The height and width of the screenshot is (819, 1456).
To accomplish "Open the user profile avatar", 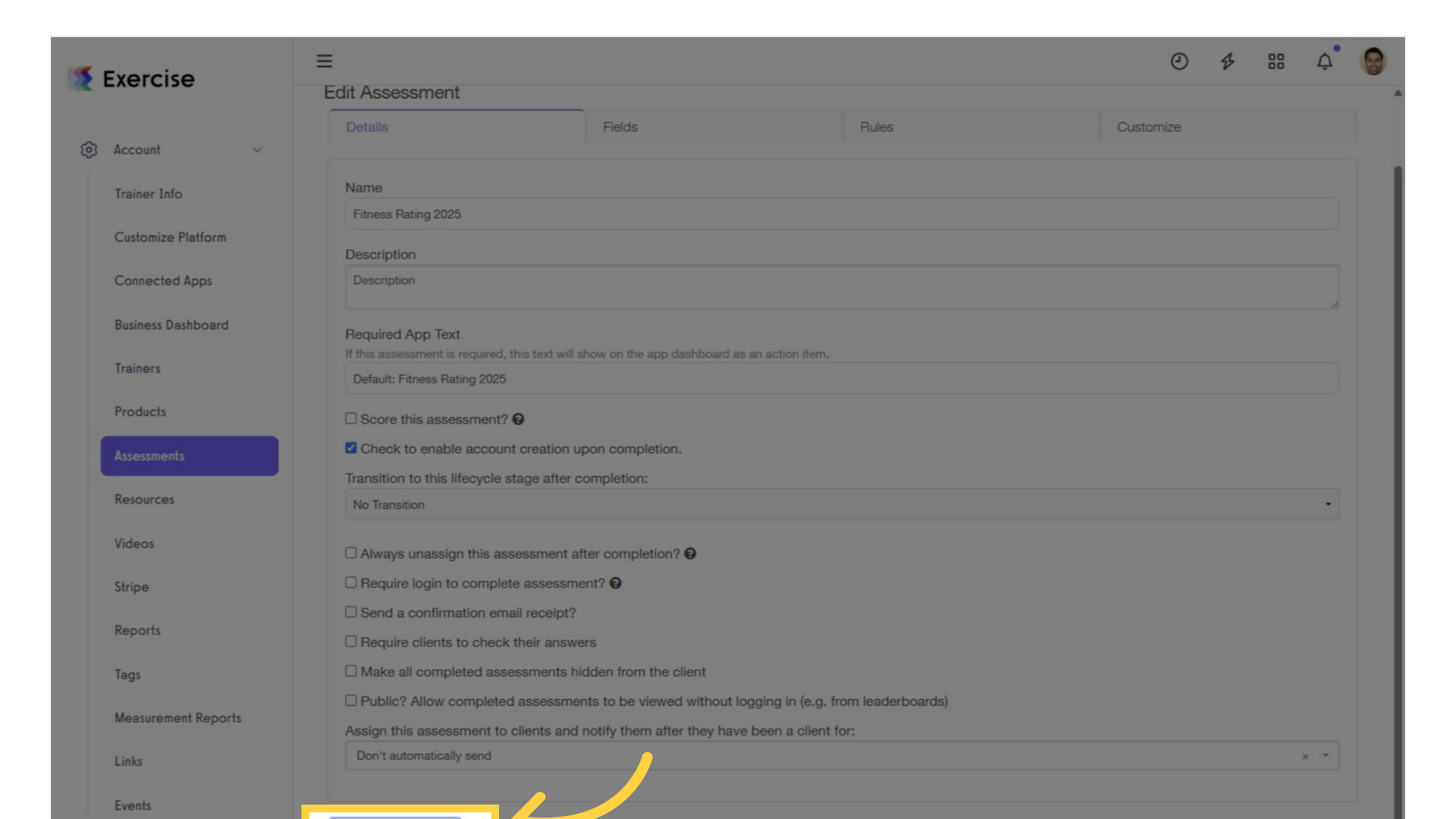I will tap(1373, 61).
